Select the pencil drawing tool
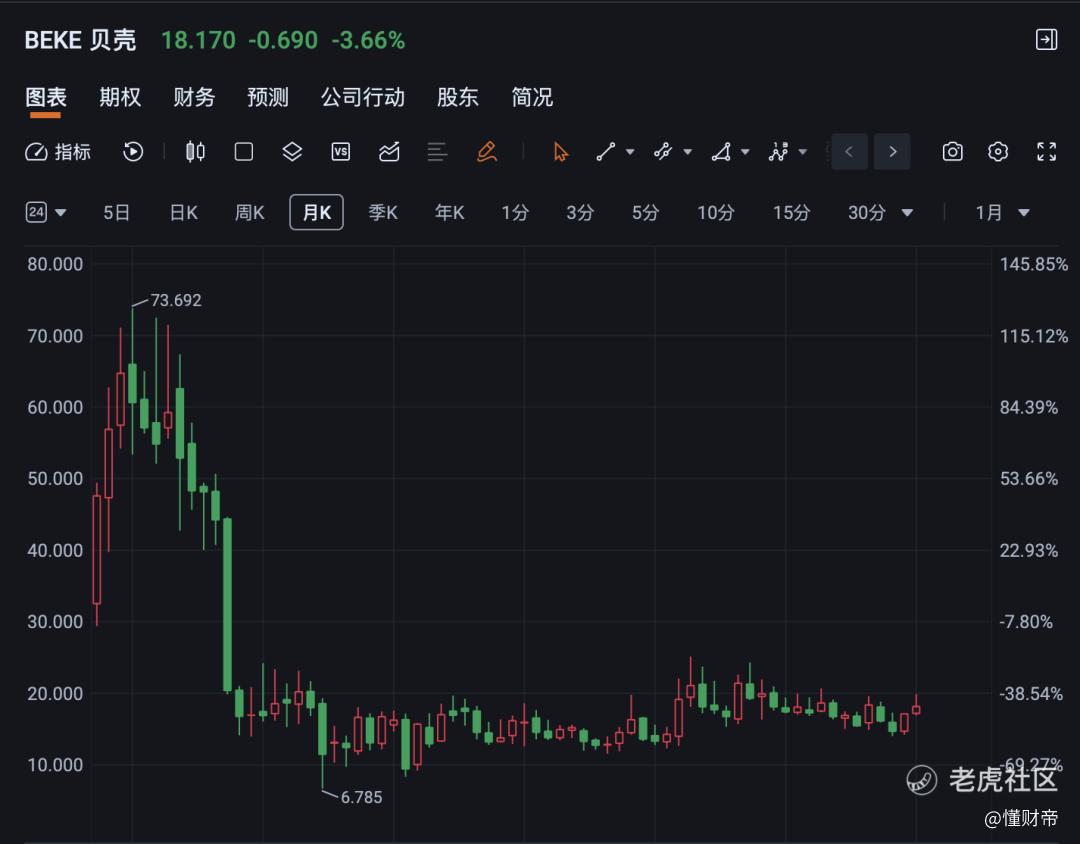The width and height of the screenshot is (1080, 844). pyautogui.click(x=486, y=152)
